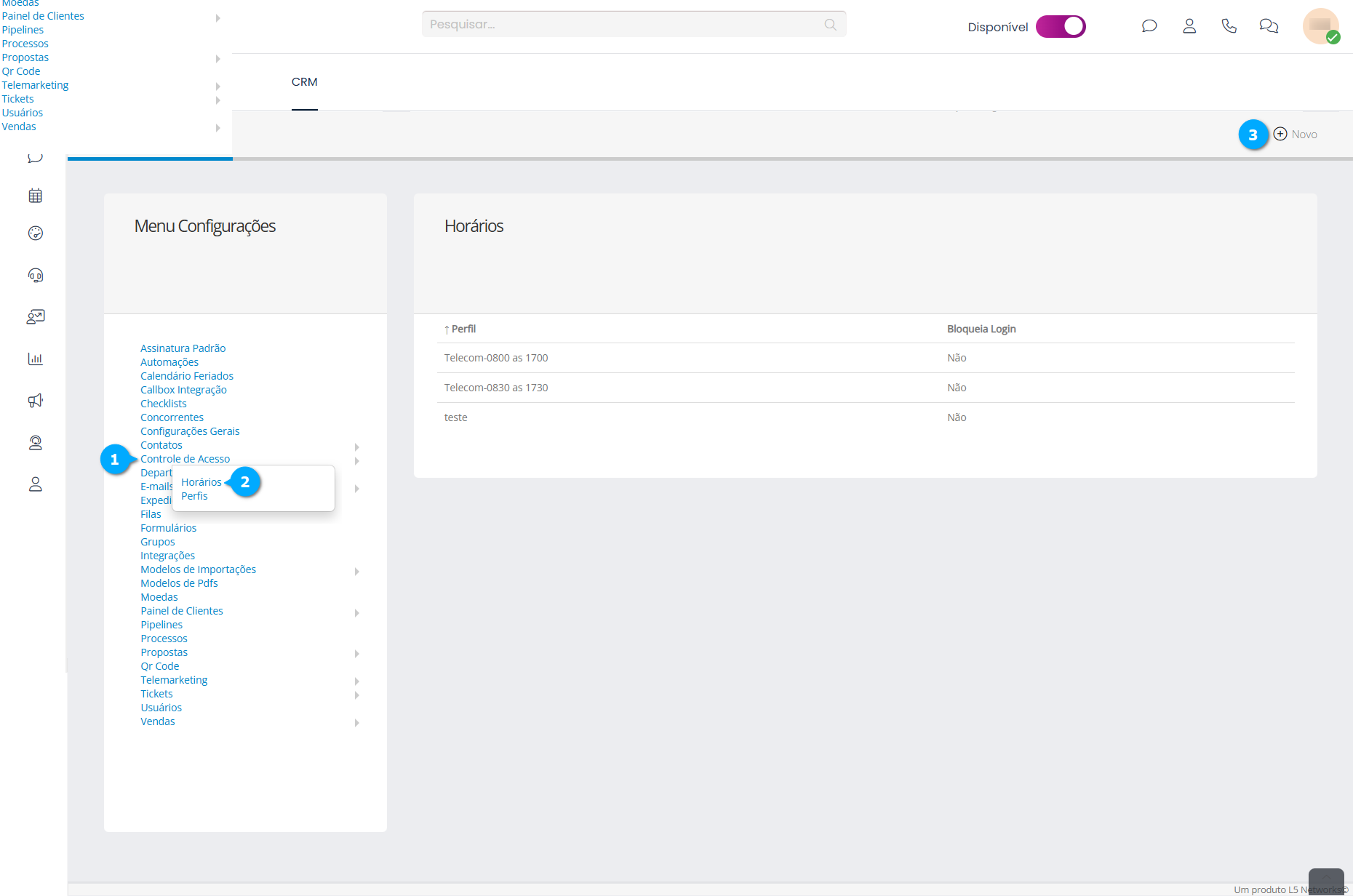Open the user profile icon in header

click(1189, 26)
